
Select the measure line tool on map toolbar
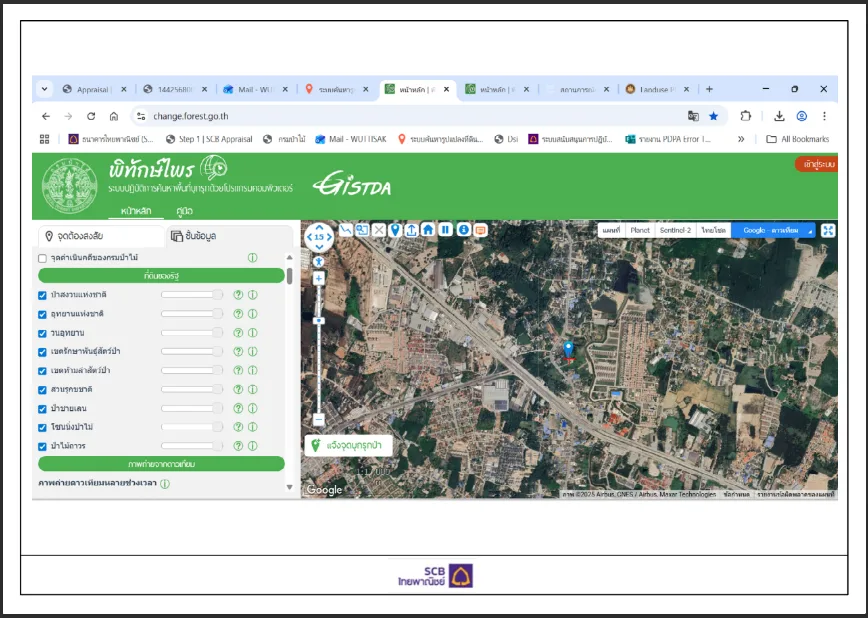coord(346,230)
